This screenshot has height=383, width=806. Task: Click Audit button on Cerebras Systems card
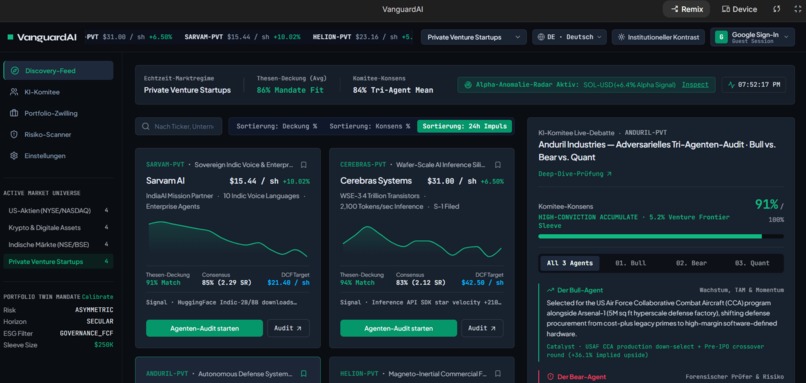tap(482, 328)
